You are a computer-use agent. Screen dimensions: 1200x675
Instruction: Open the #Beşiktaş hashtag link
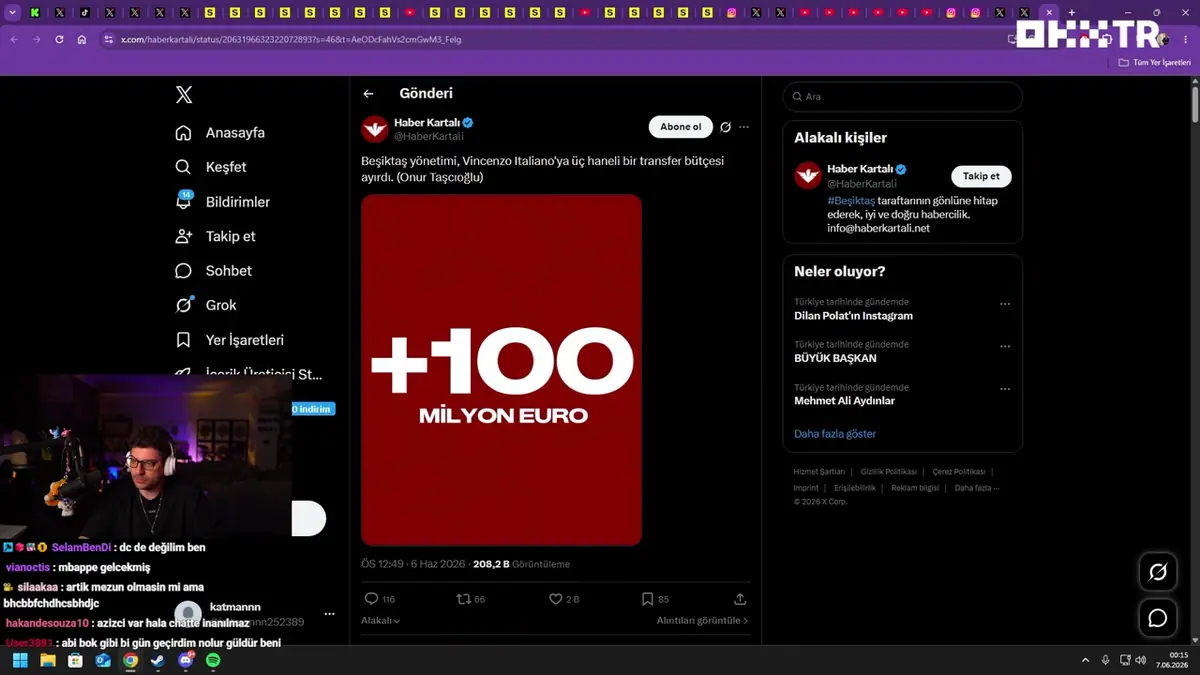pos(851,200)
